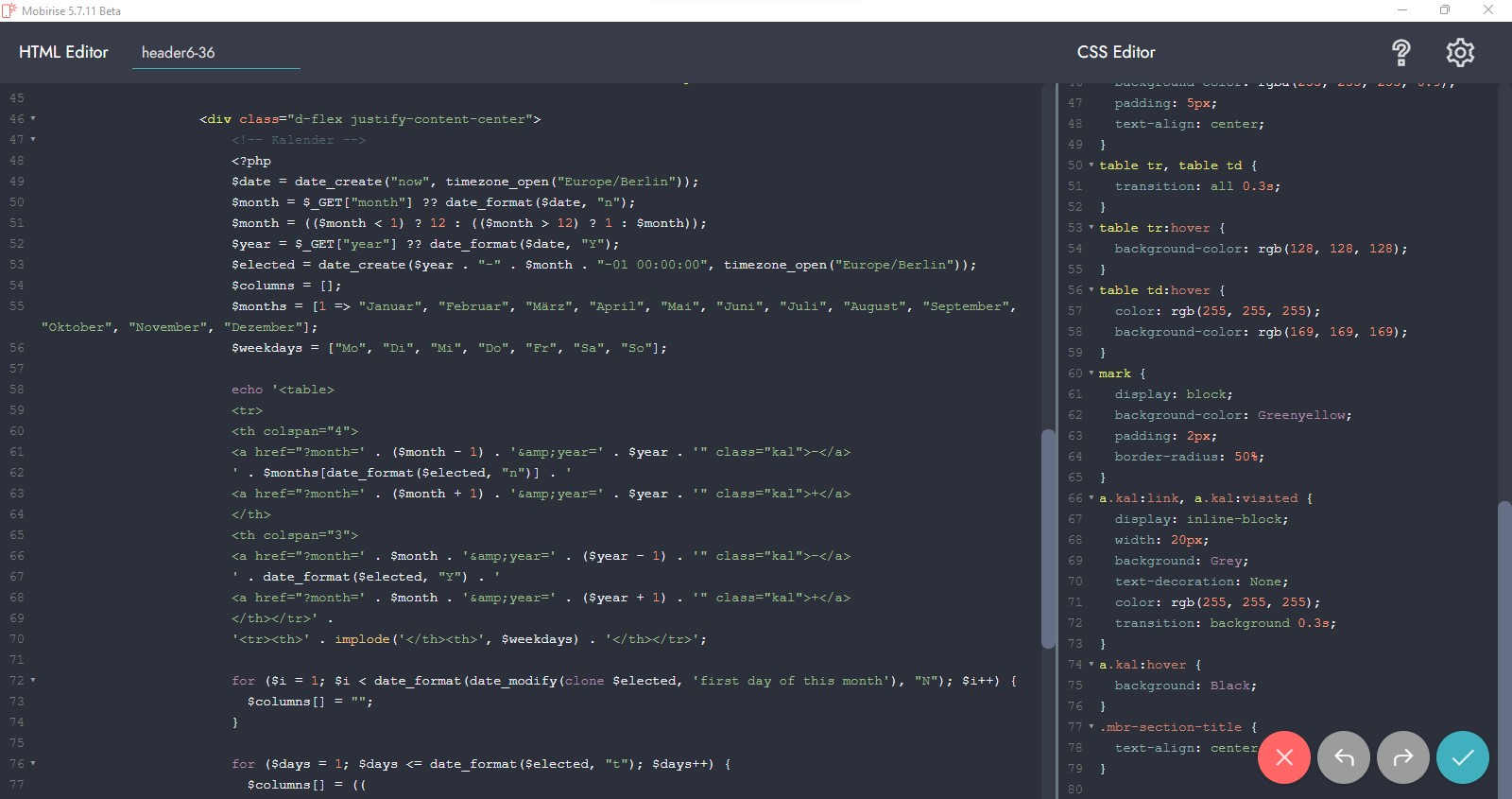Fold the 'a.kal:hover' CSS rule

[x=1091, y=665]
